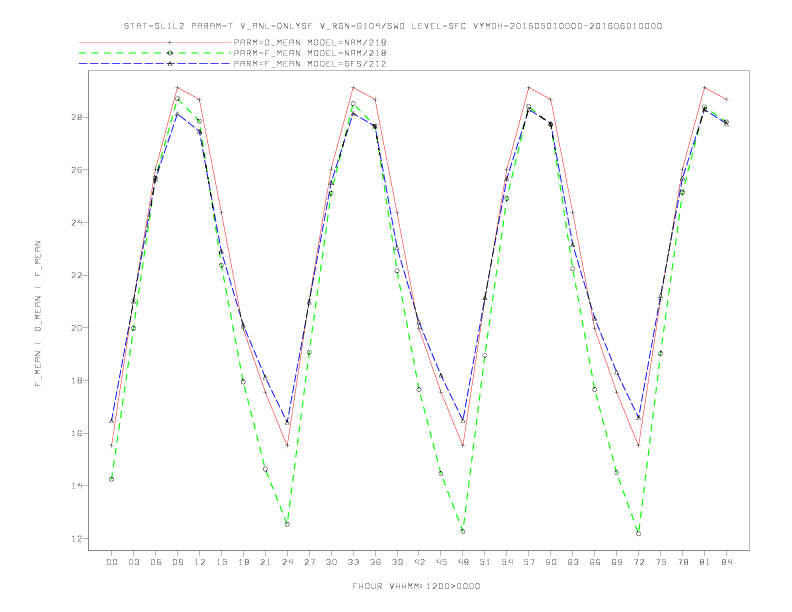
Task: Click x-axis tick label 45
Action: 441,562
